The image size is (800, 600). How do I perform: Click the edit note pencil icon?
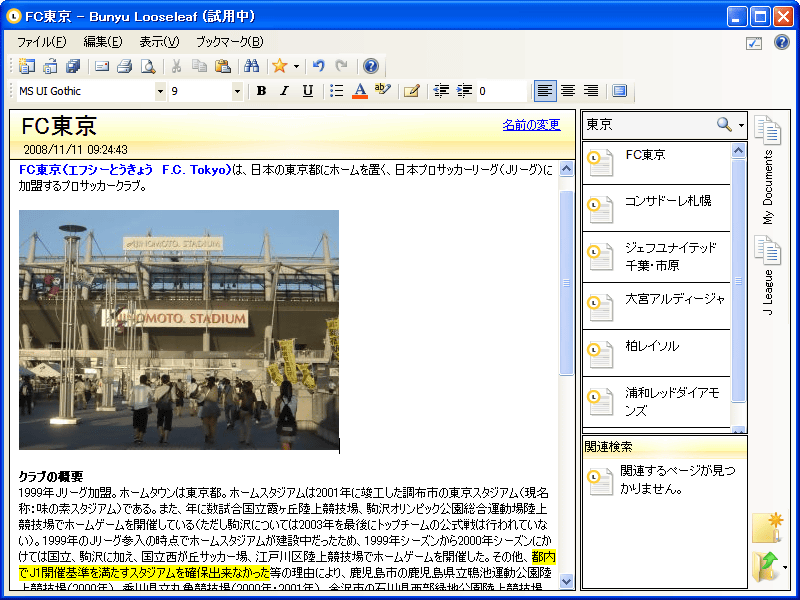(x=412, y=91)
